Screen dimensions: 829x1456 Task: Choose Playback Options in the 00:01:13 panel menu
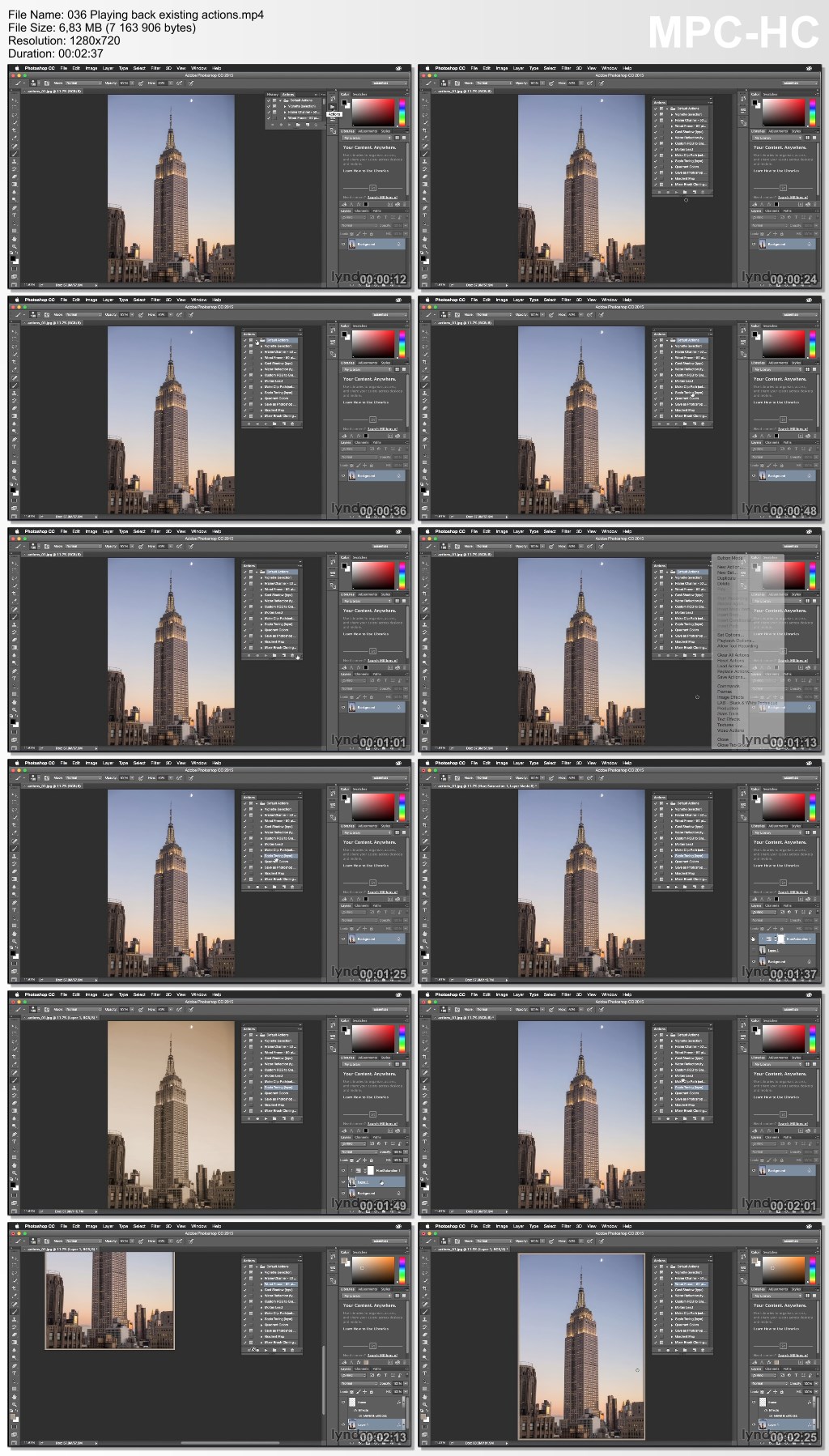(x=736, y=641)
